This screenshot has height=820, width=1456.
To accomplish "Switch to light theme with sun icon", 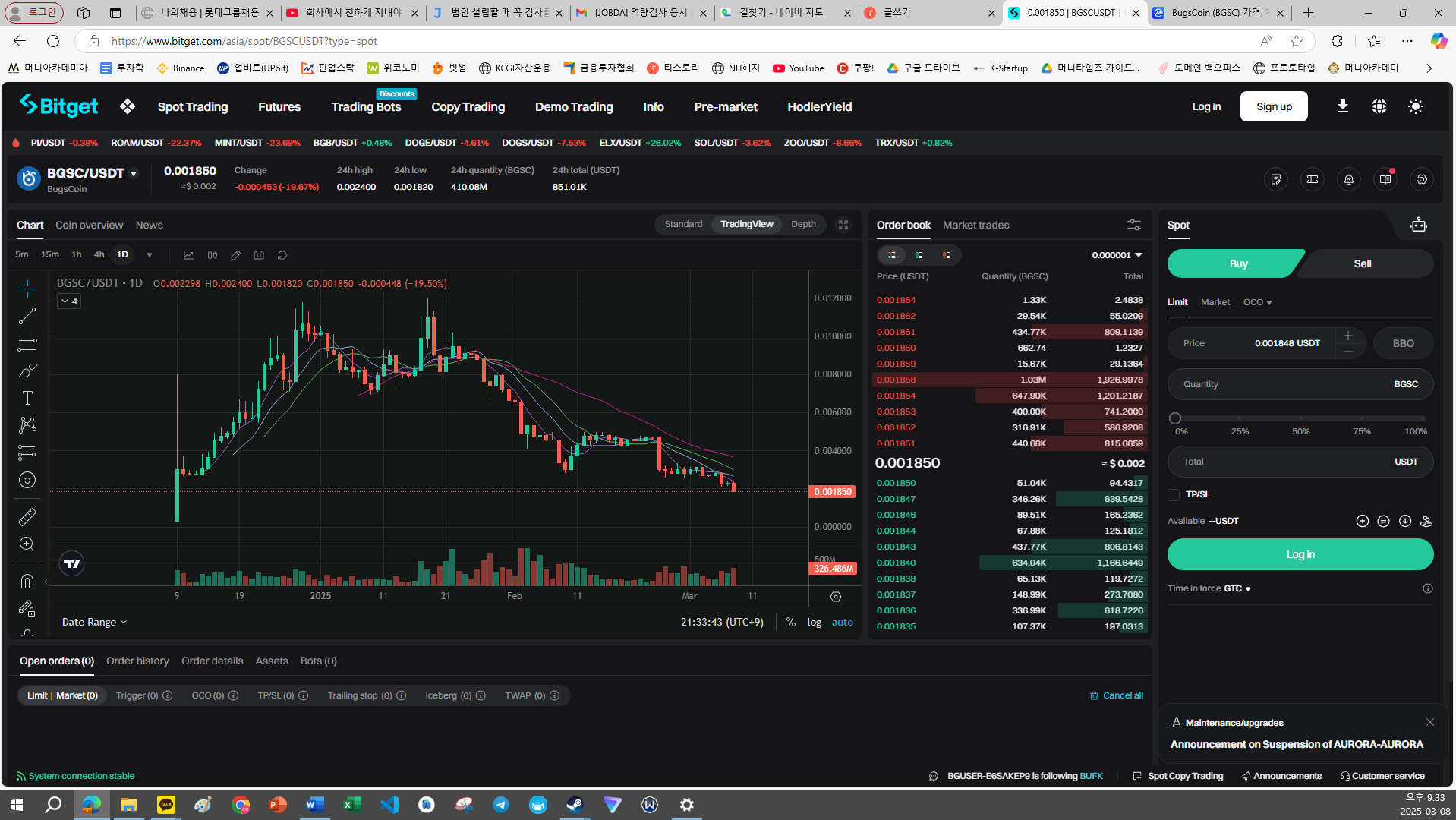I will pyautogui.click(x=1416, y=106).
